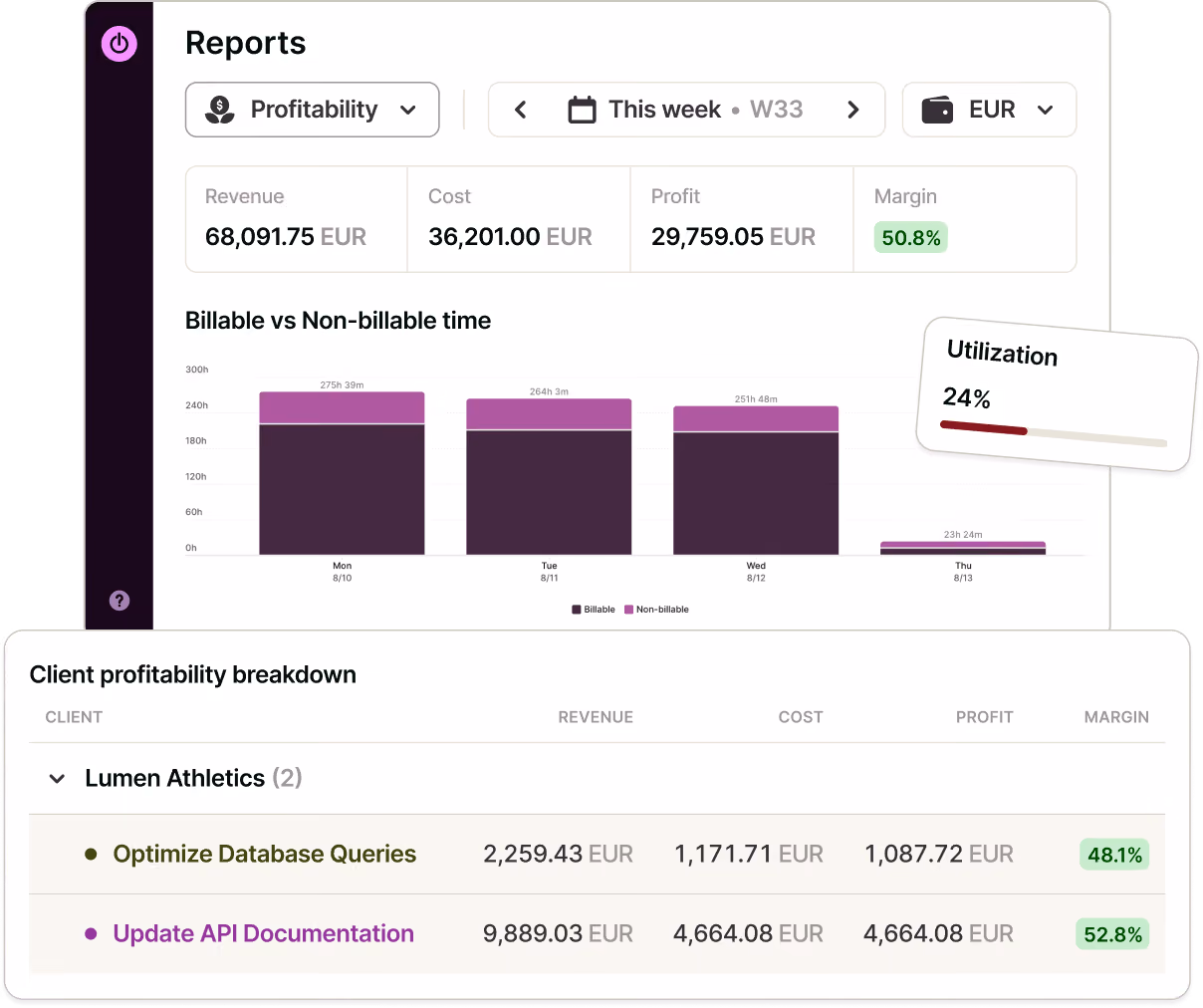Screen dimensions: 1203x1008
Task: Open the EUR currency dropdown
Action: pyautogui.click(x=989, y=110)
